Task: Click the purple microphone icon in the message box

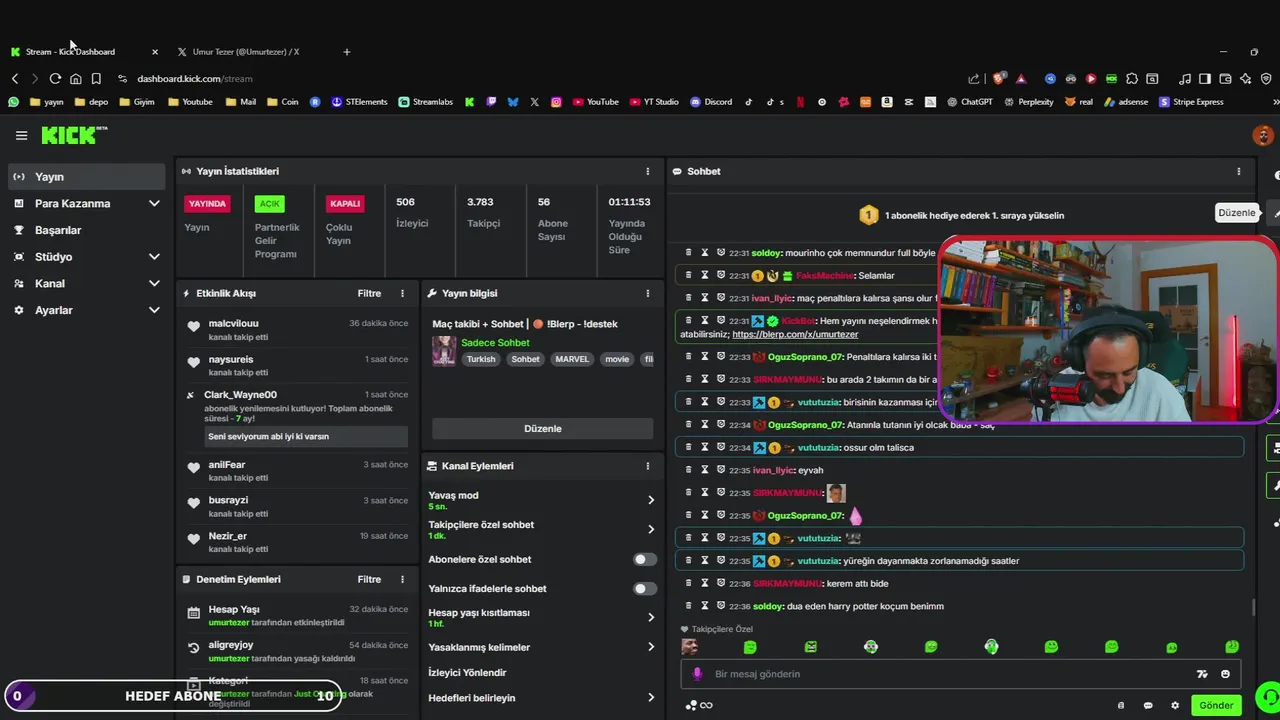Action: (x=697, y=674)
